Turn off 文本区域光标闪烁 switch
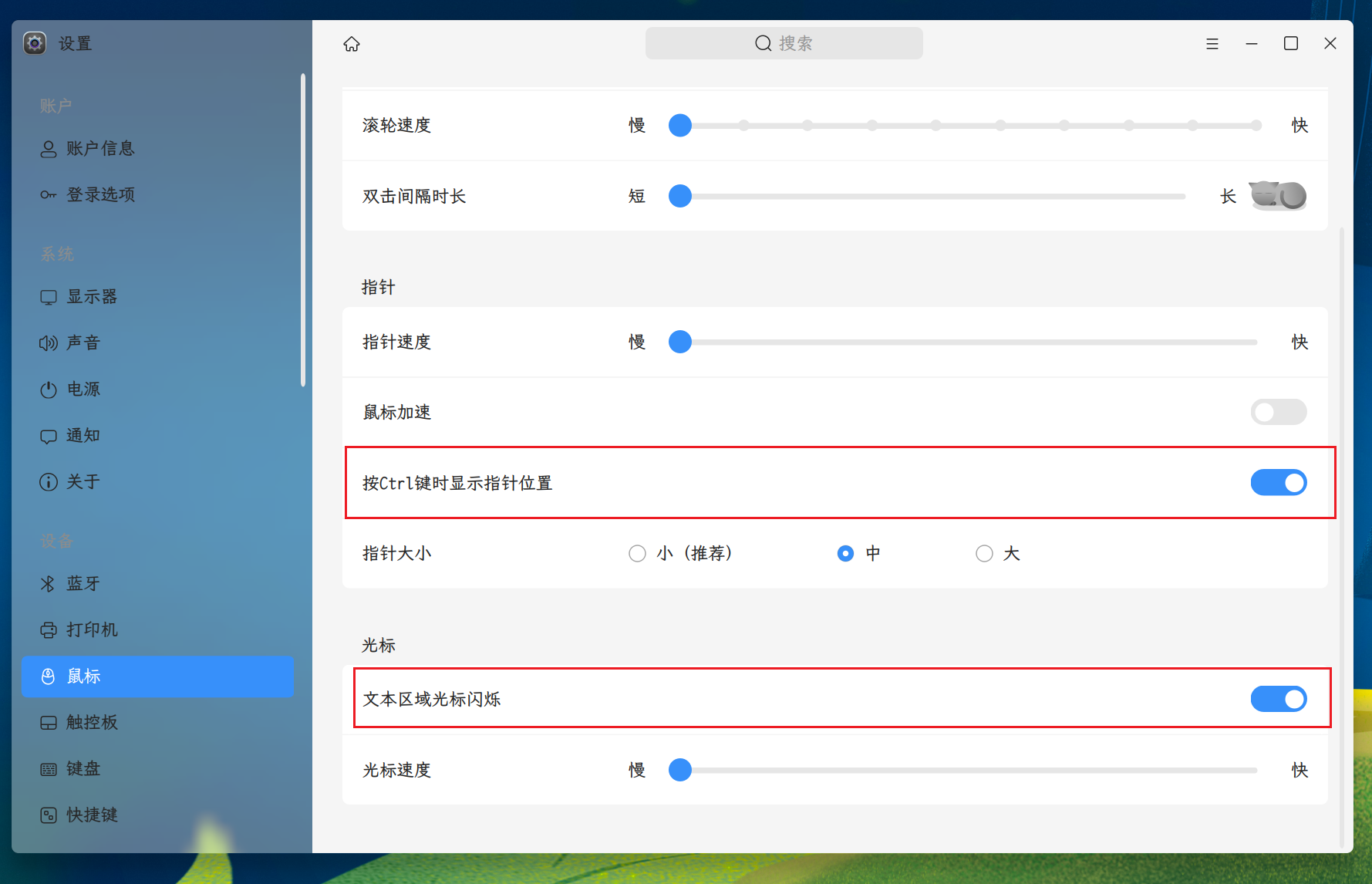Image resolution: width=1372 pixels, height=884 pixels. (x=1279, y=699)
